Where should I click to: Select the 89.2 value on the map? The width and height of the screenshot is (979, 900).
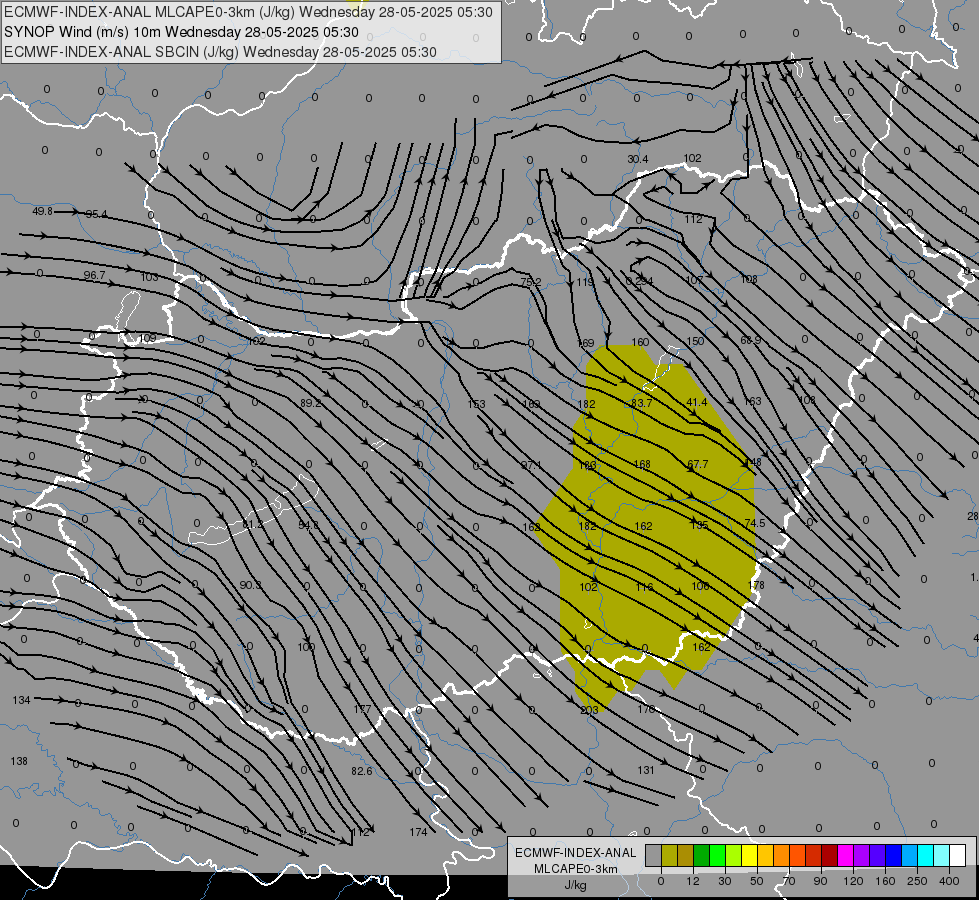[x=310, y=403]
